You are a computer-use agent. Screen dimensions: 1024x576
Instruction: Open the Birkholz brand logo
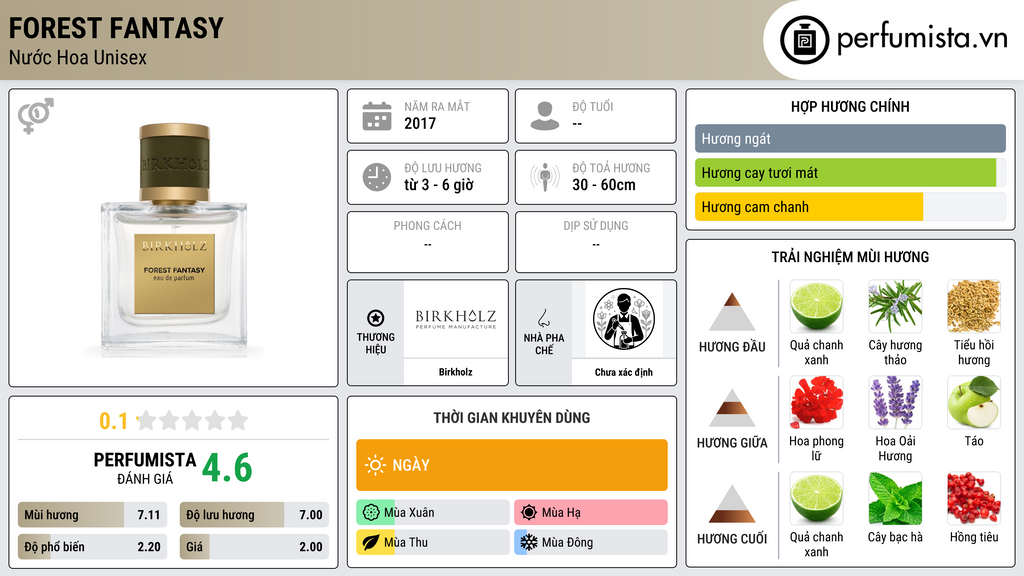(x=456, y=319)
